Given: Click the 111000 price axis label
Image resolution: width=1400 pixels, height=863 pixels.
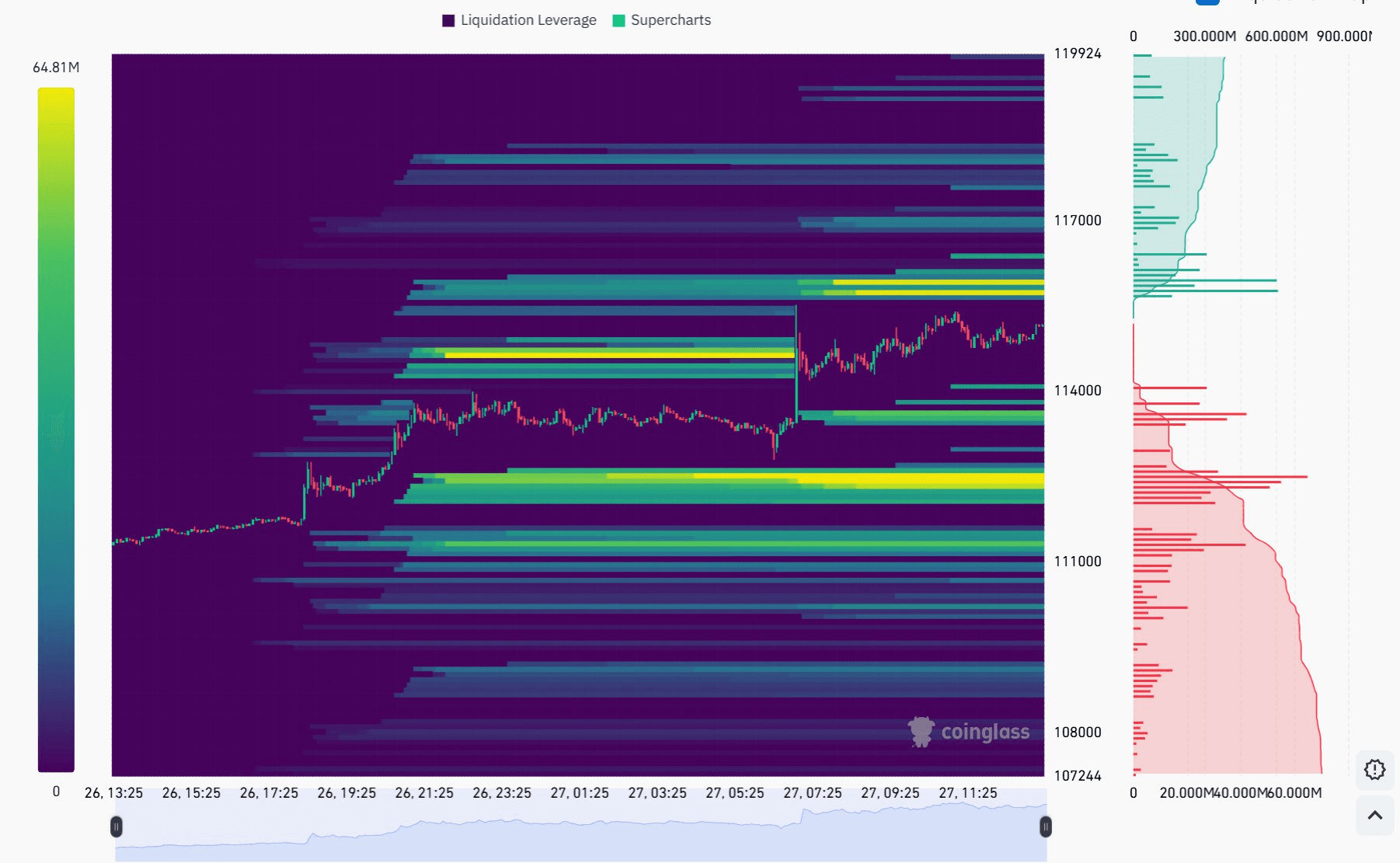Looking at the screenshot, I should coord(1077,562).
